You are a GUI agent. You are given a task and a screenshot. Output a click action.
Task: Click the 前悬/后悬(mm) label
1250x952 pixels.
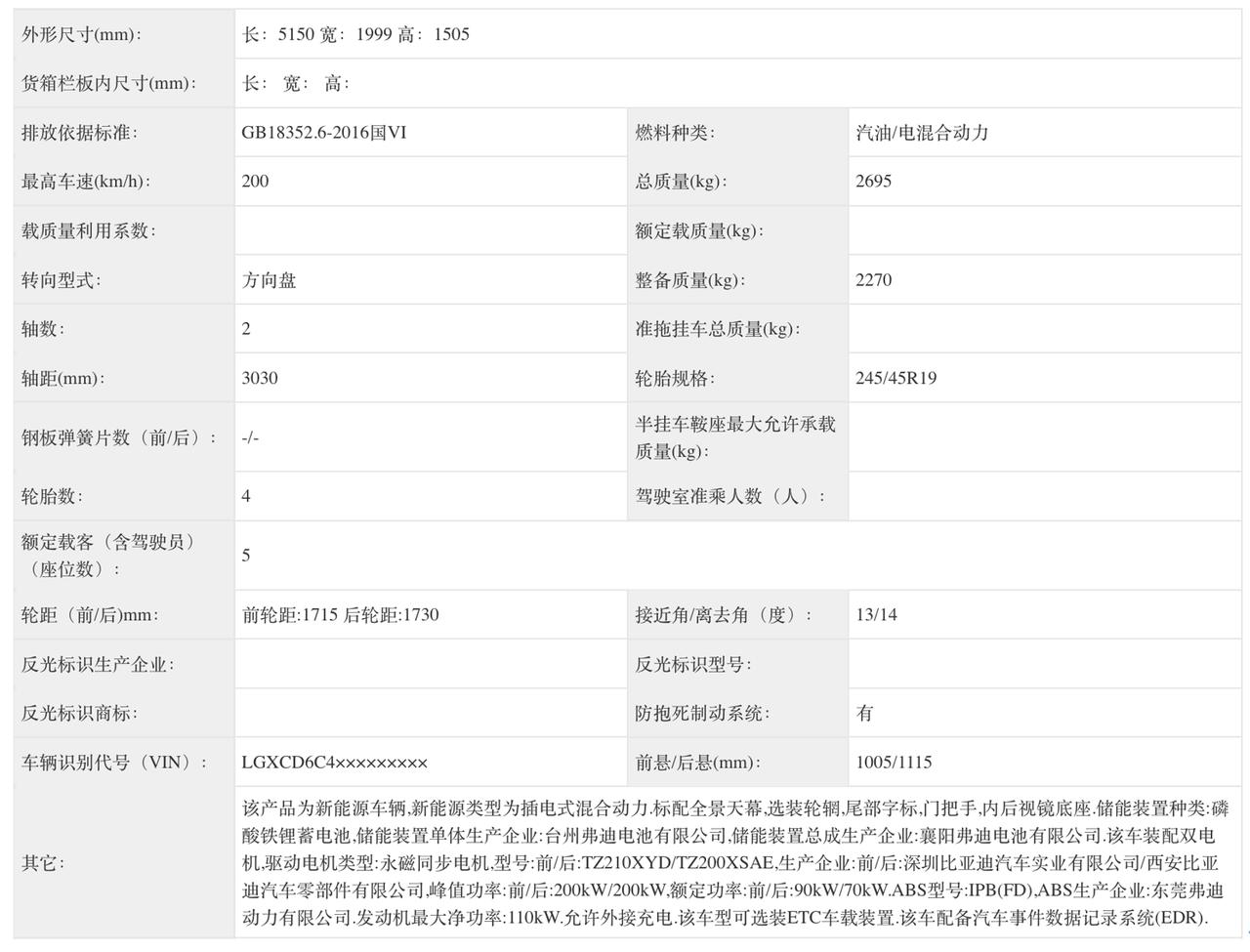coord(698,763)
